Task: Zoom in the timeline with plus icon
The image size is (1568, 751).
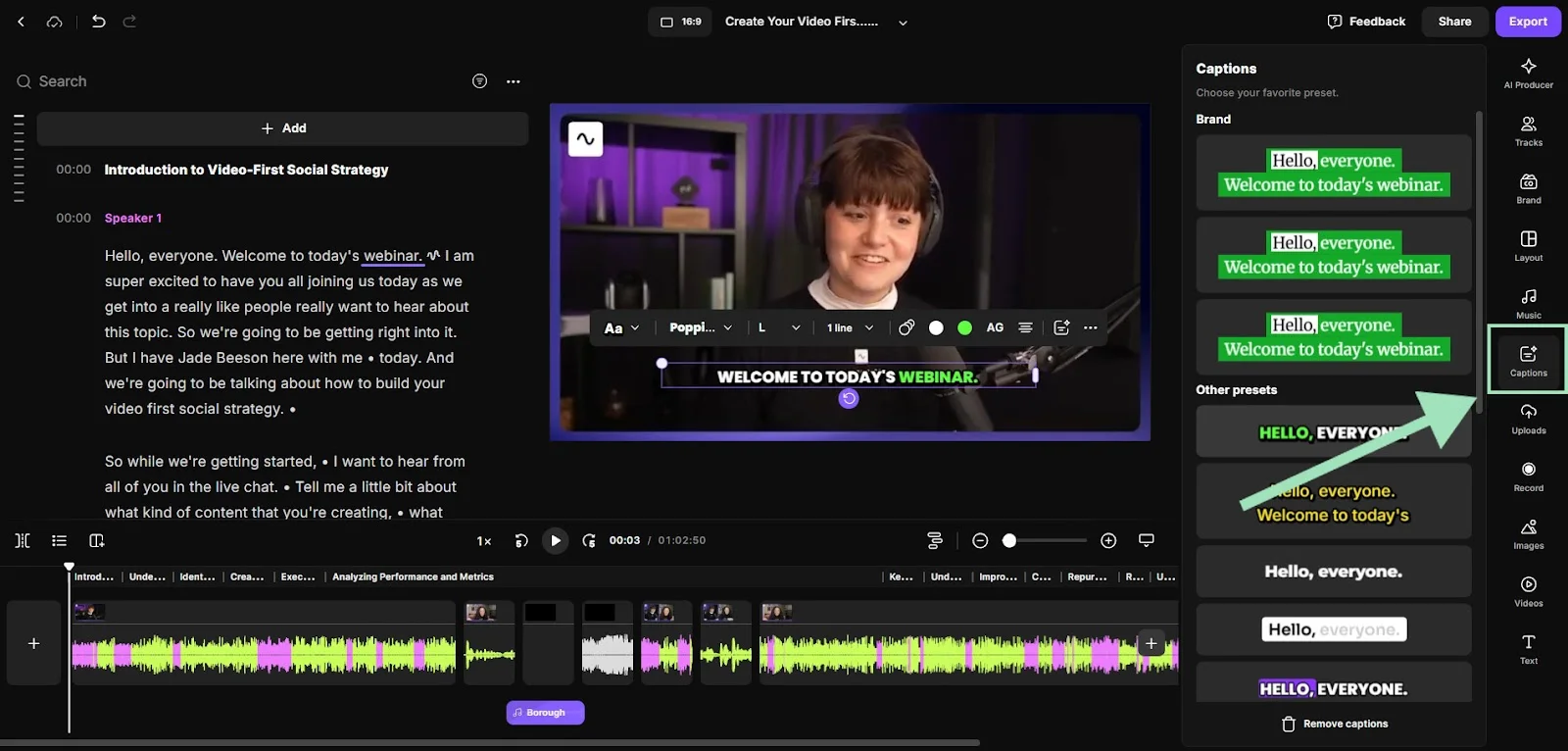Action: (x=1108, y=540)
